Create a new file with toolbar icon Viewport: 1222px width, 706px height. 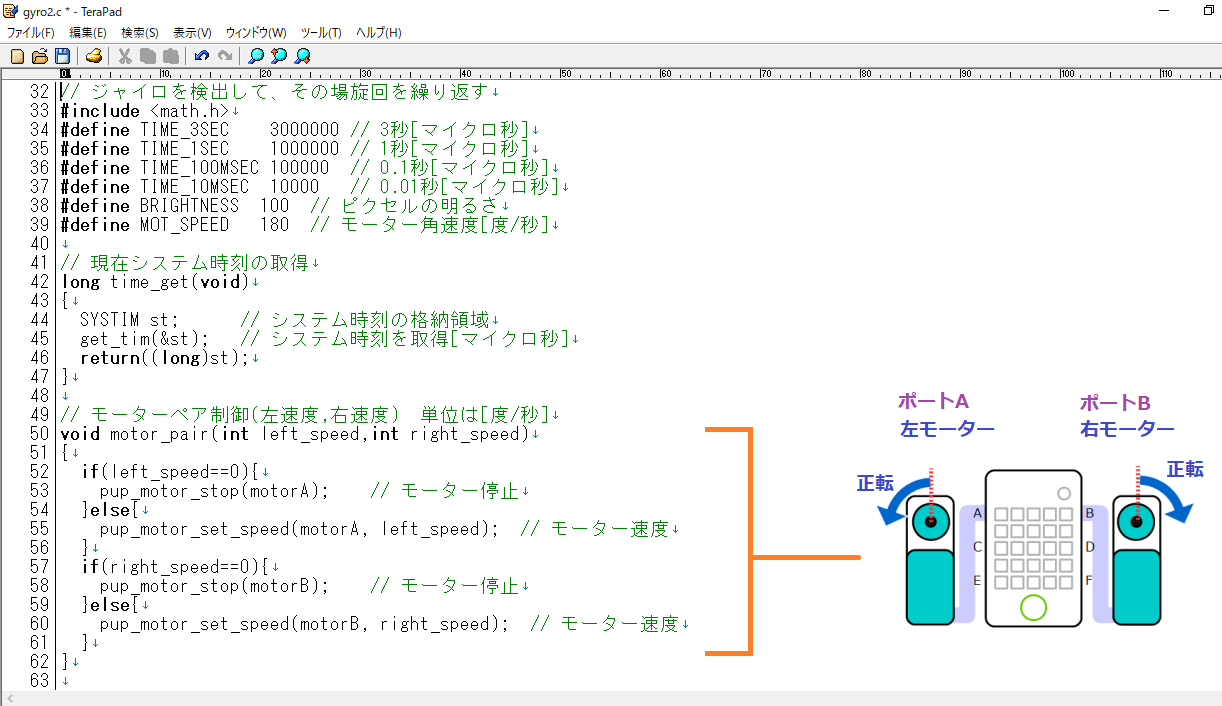[17, 56]
